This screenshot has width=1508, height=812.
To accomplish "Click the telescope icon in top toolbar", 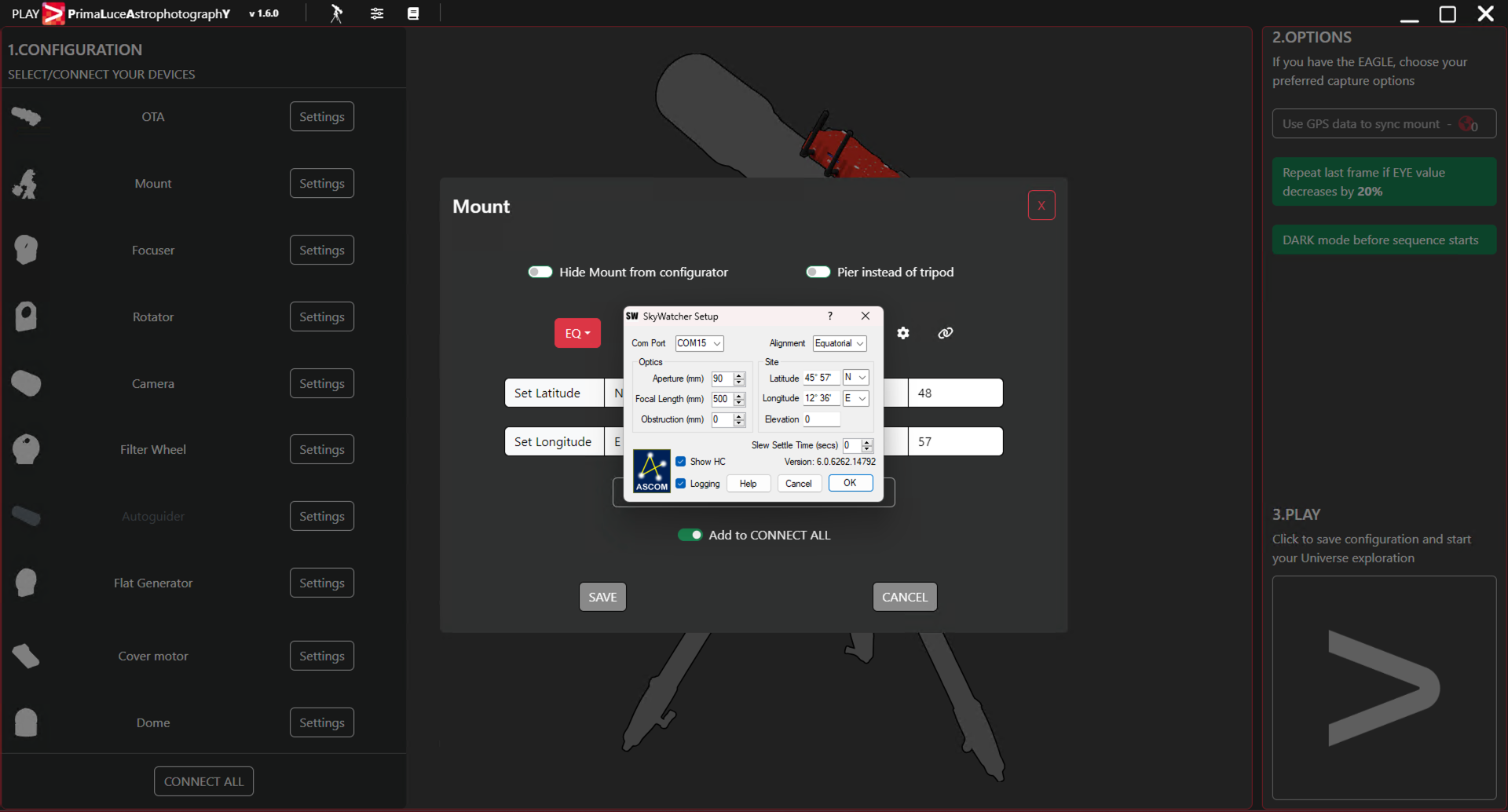I will [x=336, y=13].
